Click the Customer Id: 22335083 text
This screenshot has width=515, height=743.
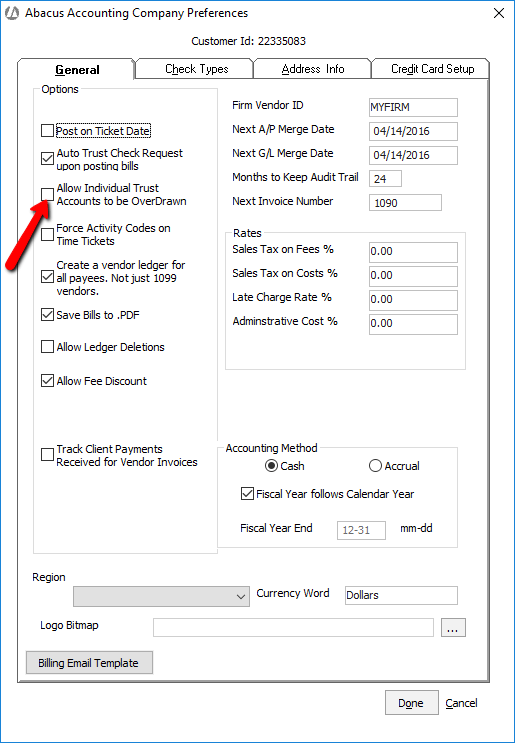[248, 41]
